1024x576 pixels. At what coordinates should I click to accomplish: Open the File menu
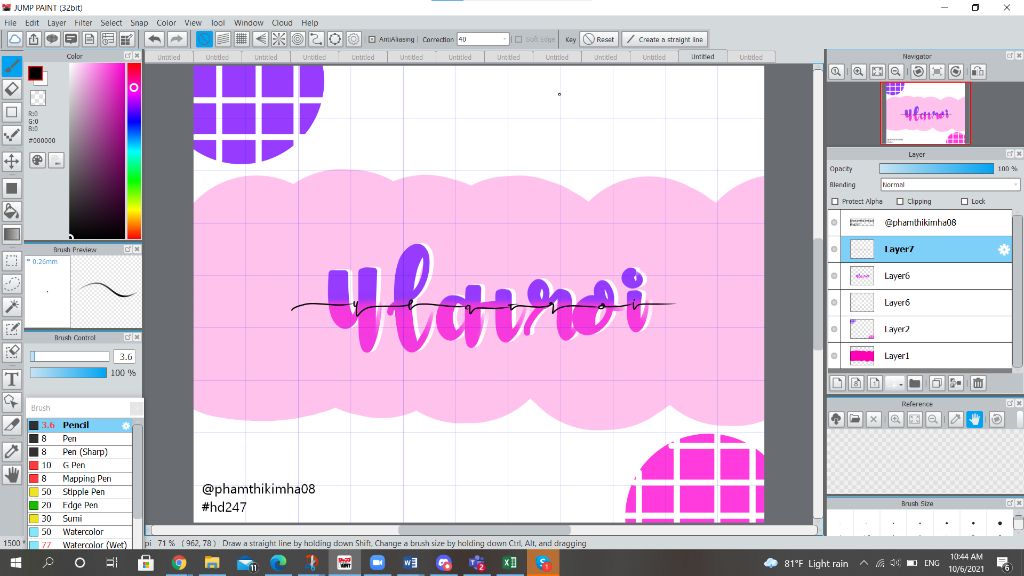point(10,22)
